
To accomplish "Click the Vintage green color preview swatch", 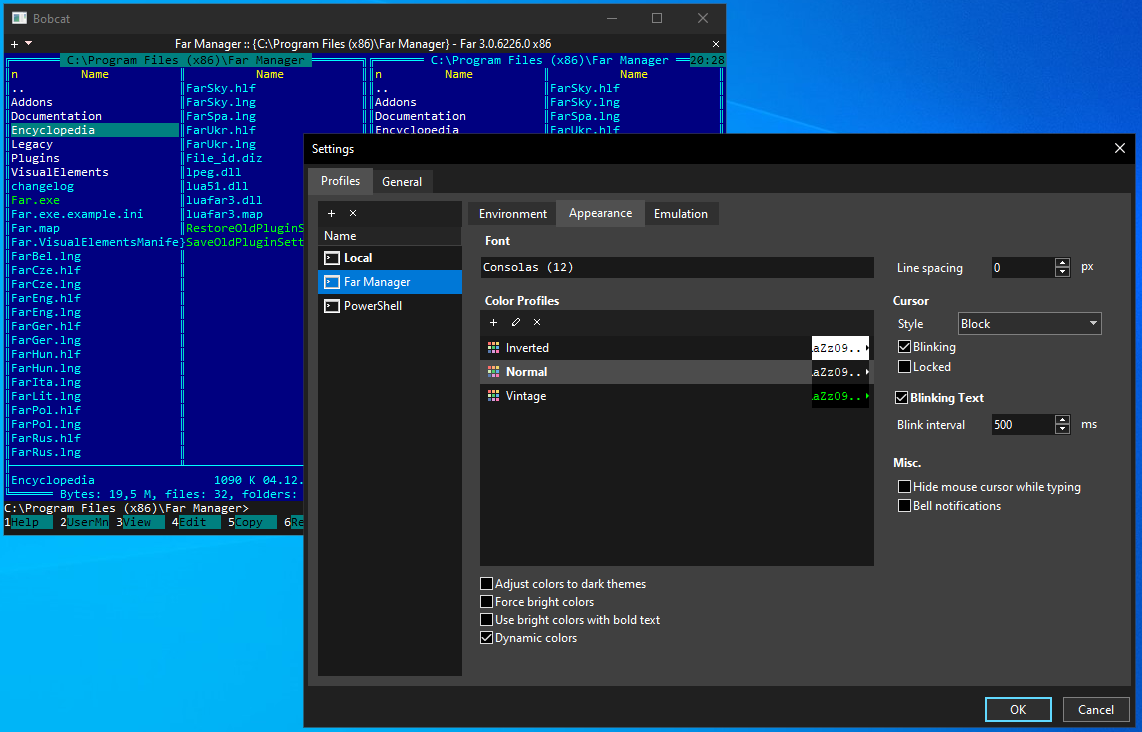I will [839, 396].
